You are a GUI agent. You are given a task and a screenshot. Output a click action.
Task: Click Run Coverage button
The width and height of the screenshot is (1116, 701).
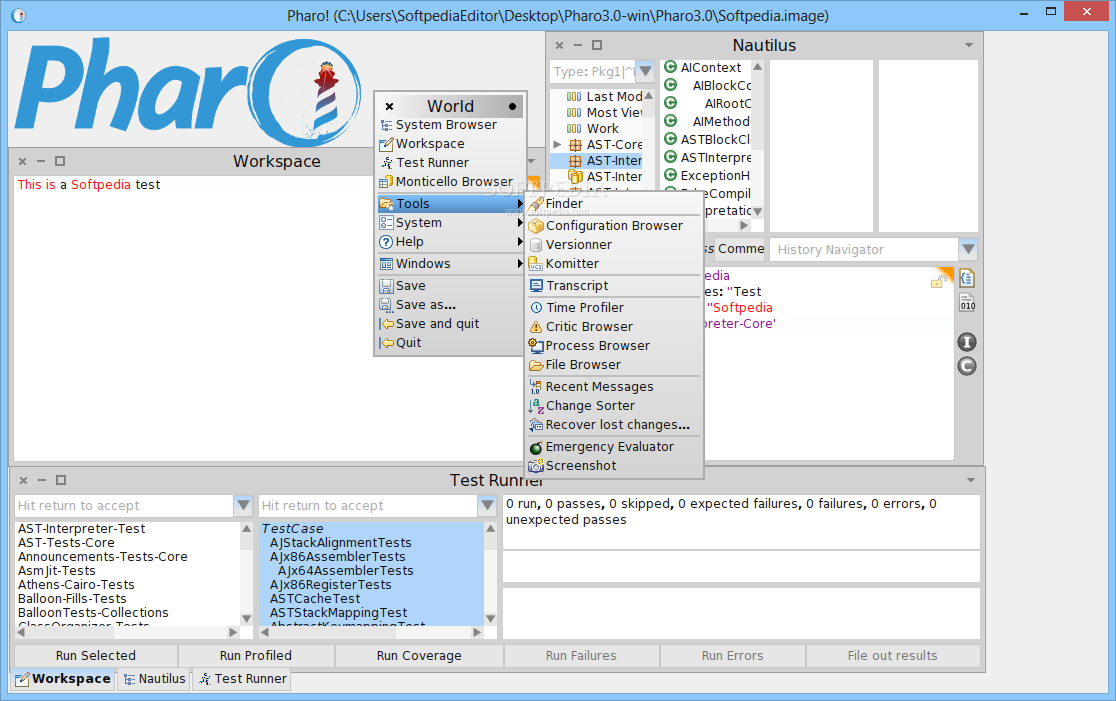click(x=419, y=655)
